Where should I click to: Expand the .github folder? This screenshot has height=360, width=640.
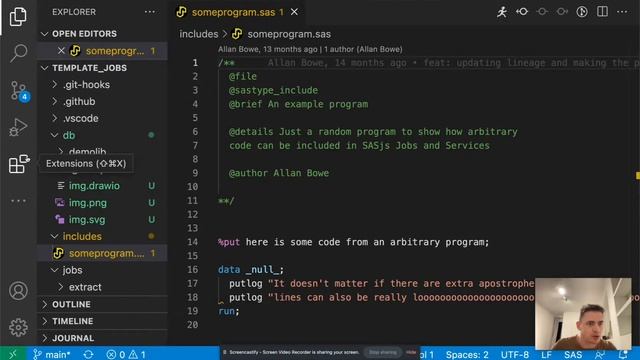tap(102, 102)
